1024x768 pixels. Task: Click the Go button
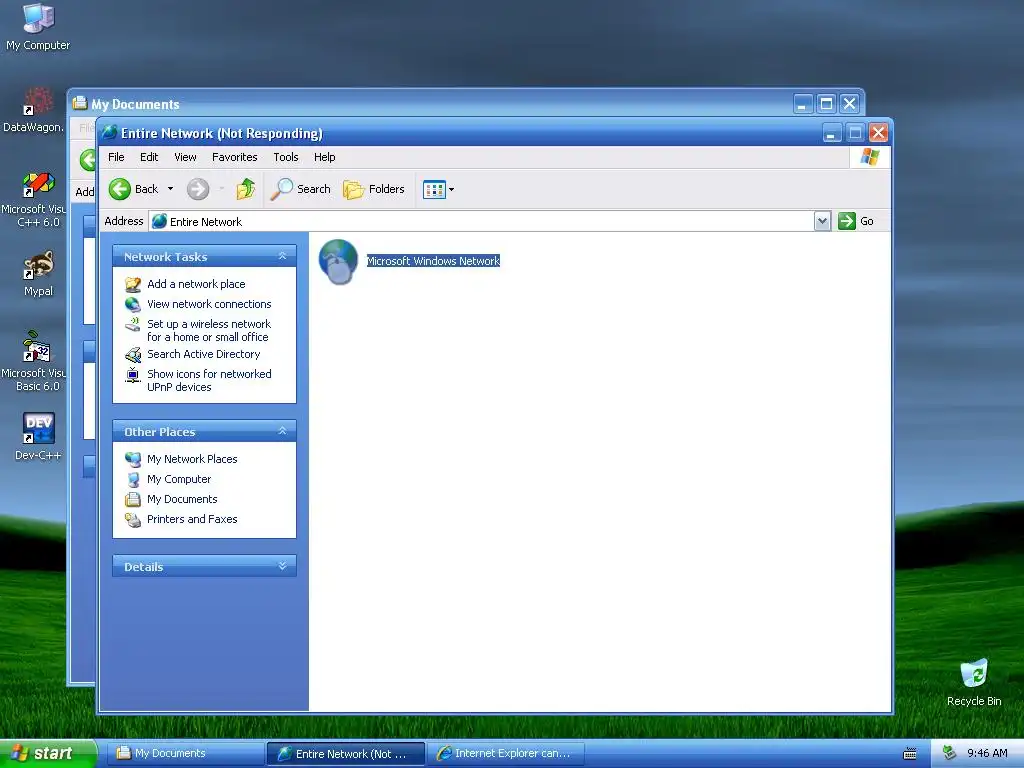[x=856, y=221]
